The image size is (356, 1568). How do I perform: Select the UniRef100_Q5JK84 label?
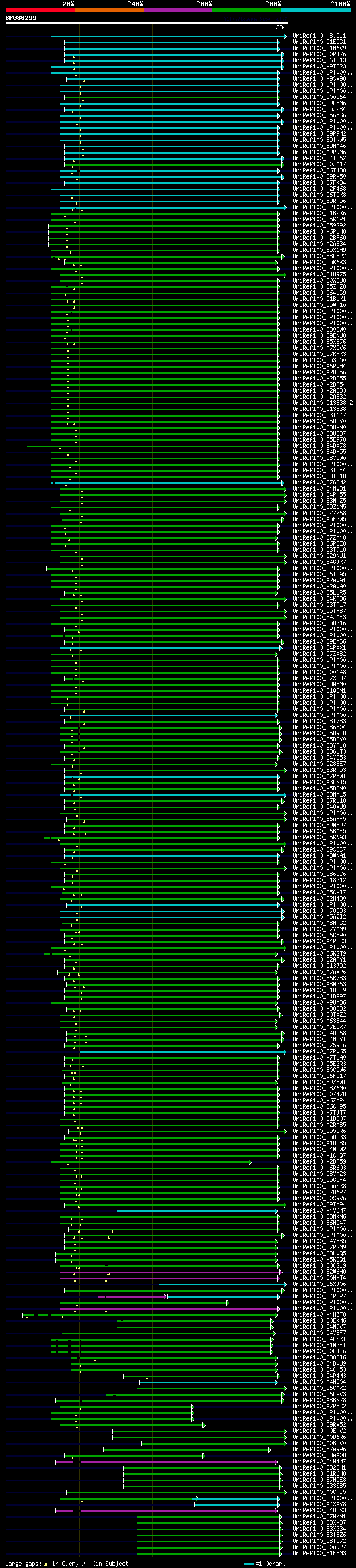pos(319,109)
